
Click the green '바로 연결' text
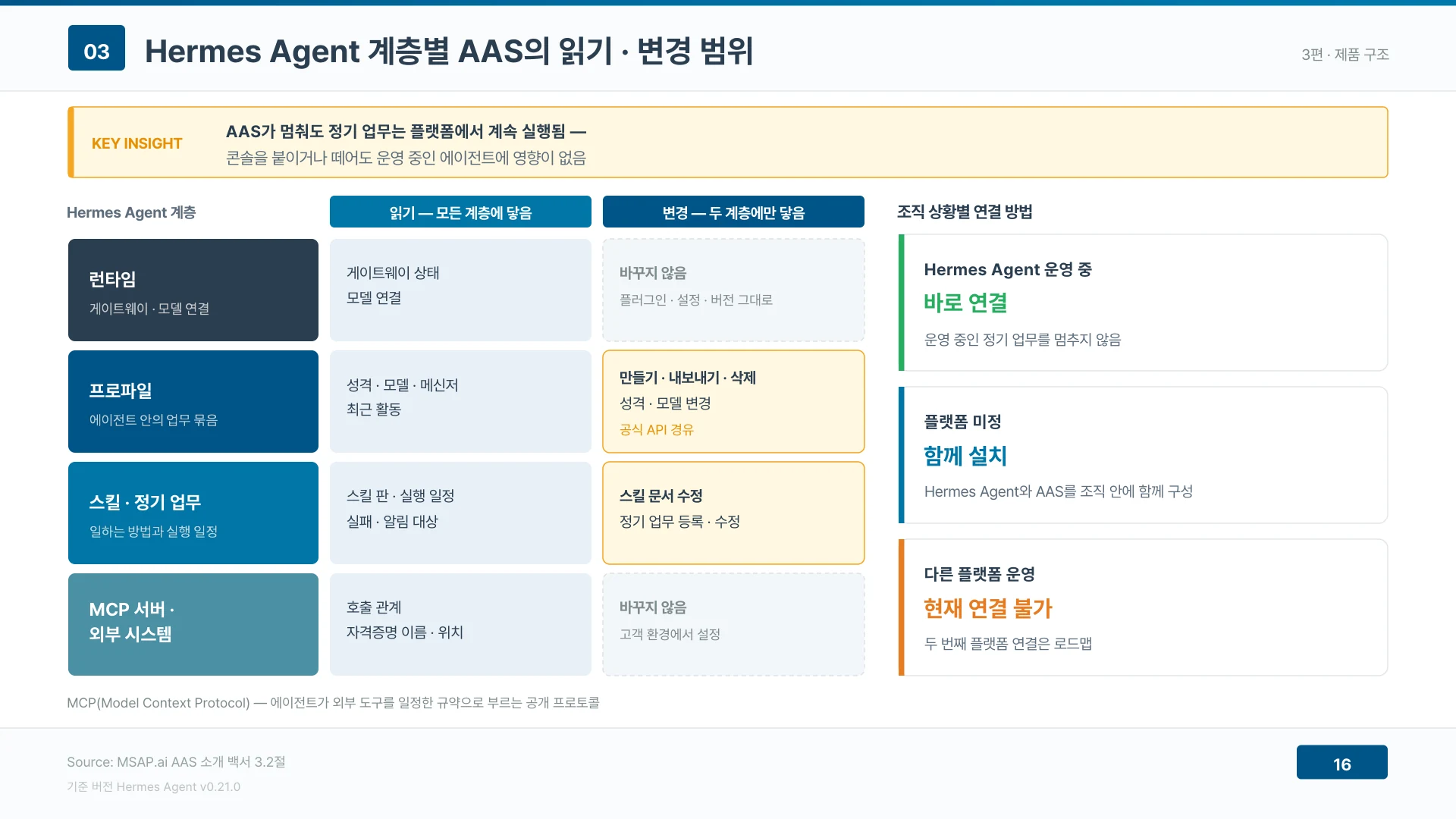pyautogui.click(x=965, y=303)
